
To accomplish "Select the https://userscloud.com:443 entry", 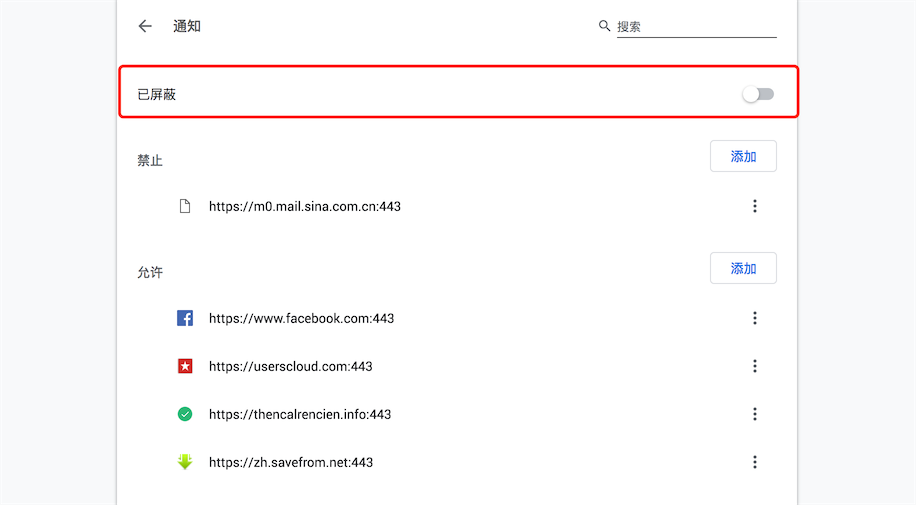I will [290, 366].
